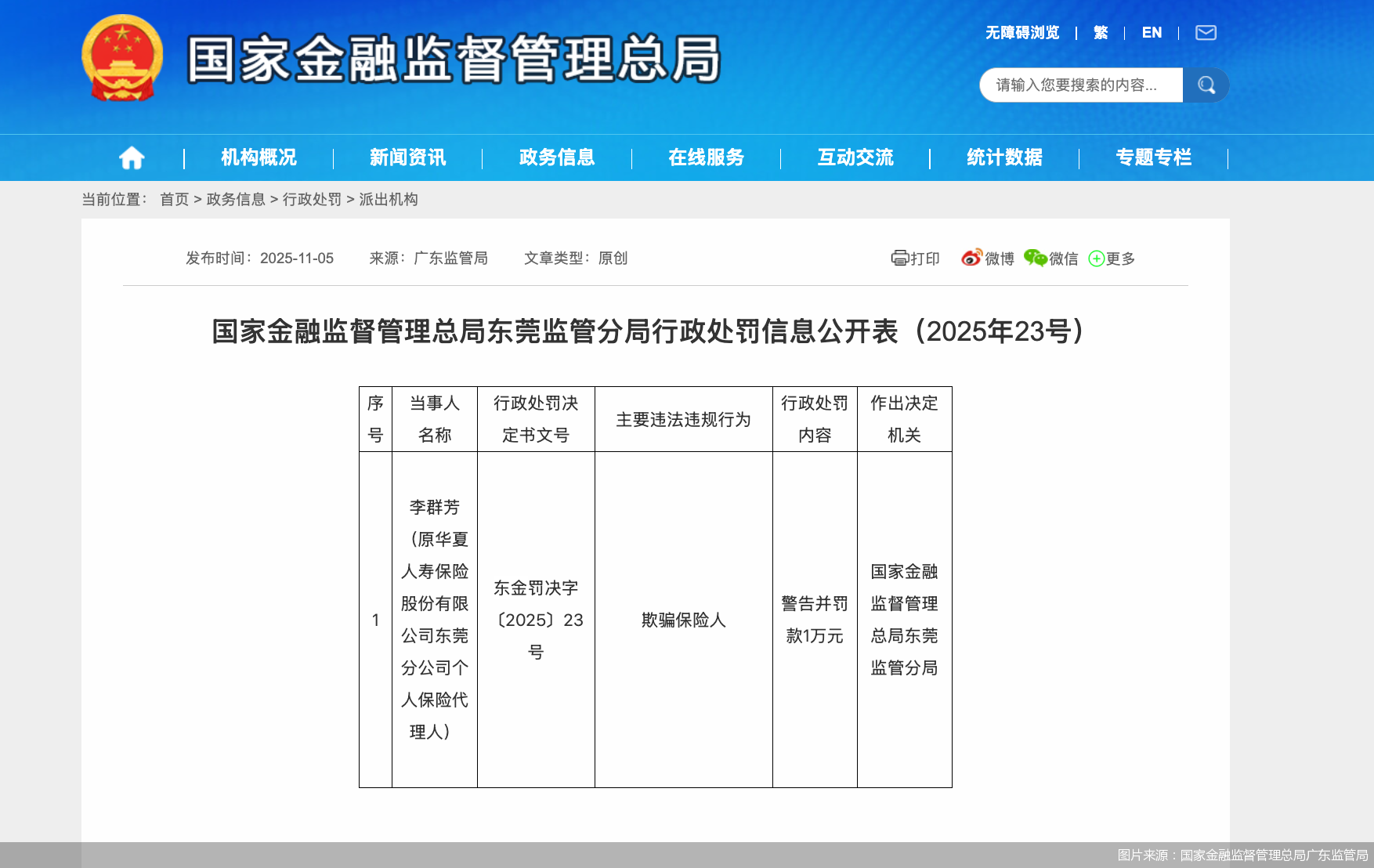Open the 在线服务 menu
The width and height of the screenshot is (1374, 868).
705,157
